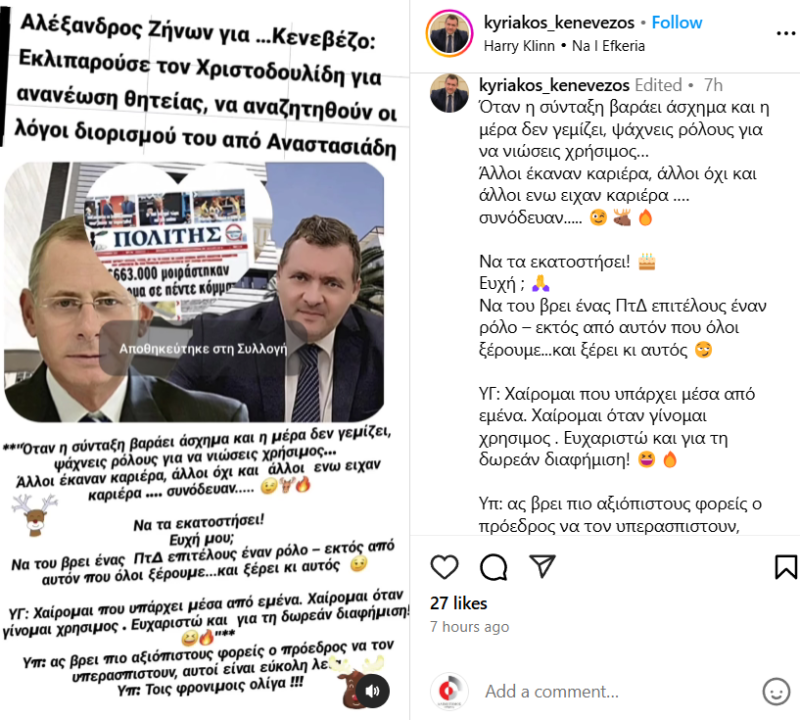Open kyriakos_kenevezos profile from header username
Image resolution: width=800 pixels, height=720 pixels.
point(559,22)
